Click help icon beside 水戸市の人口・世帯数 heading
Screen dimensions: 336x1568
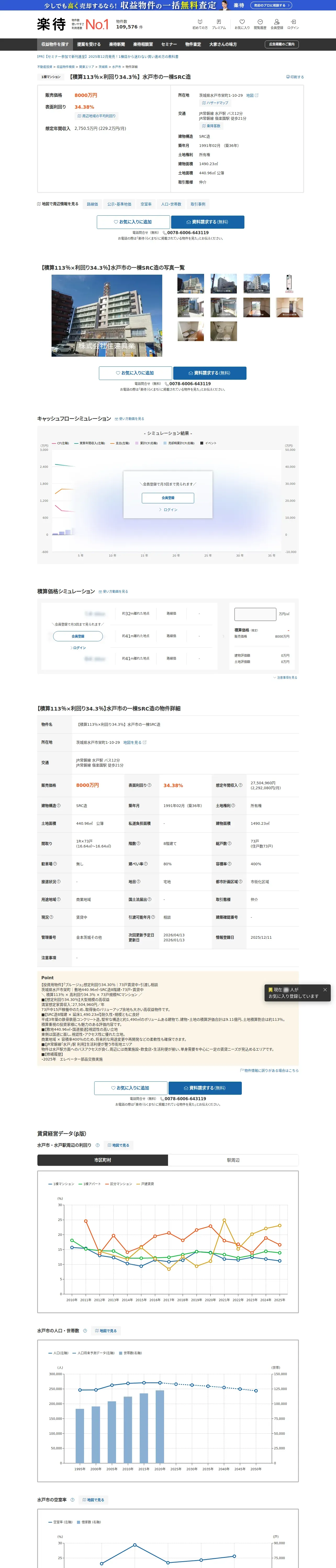pyautogui.click(x=85, y=1331)
